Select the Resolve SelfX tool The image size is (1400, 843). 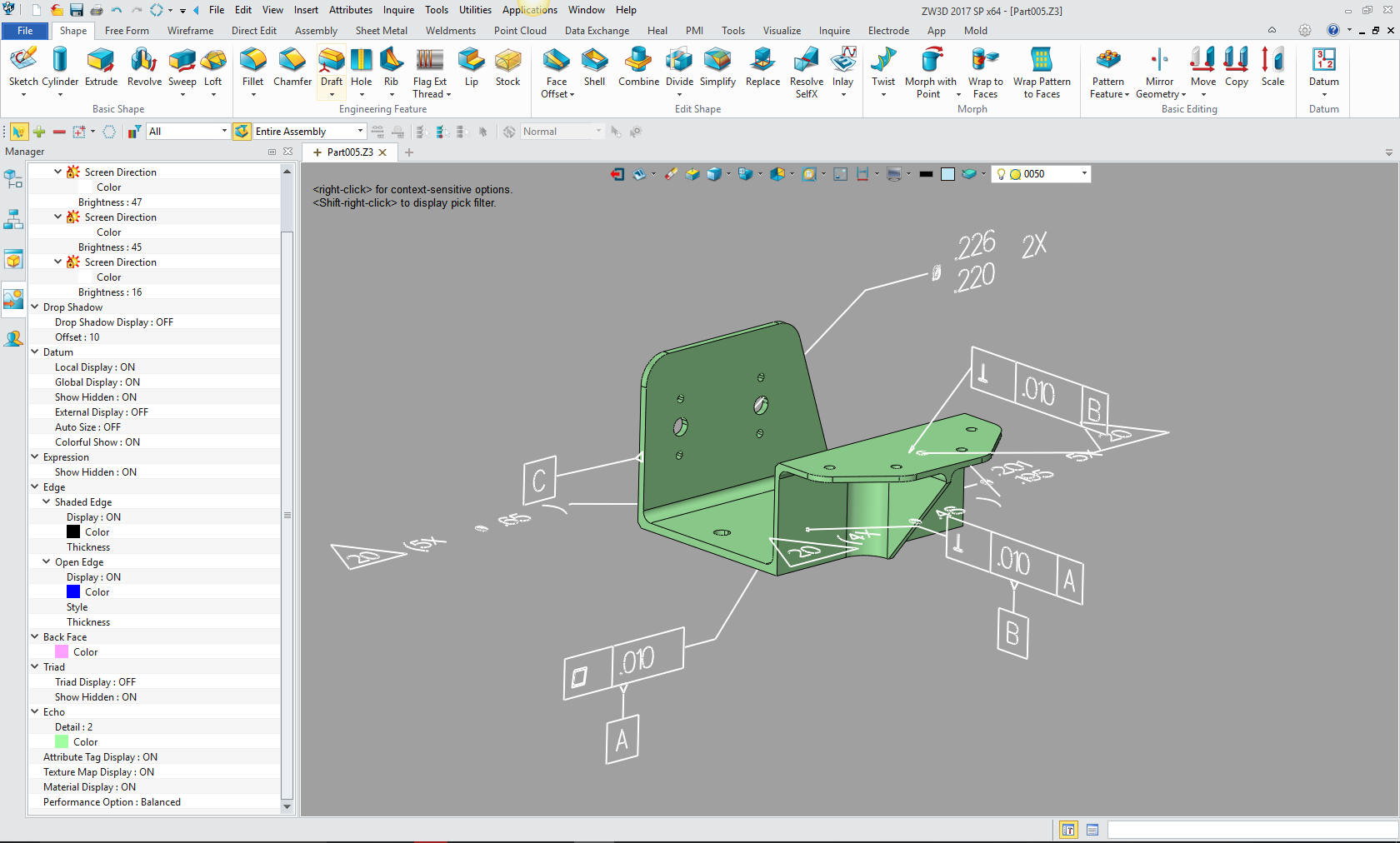click(x=806, y=72)
